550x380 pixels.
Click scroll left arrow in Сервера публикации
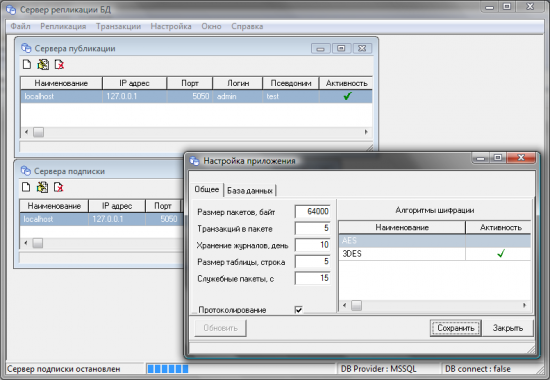[x=27, y=132]
